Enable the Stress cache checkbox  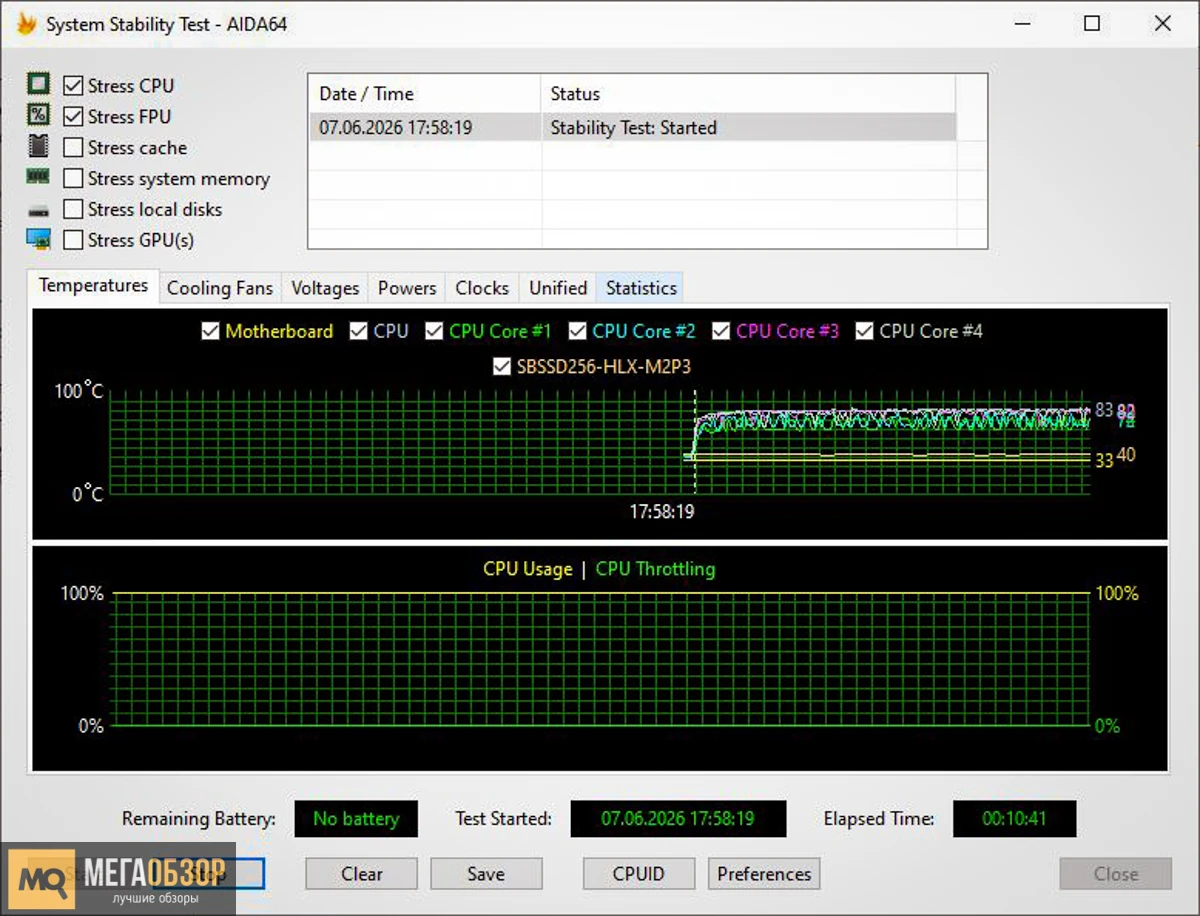pos(73,148)
